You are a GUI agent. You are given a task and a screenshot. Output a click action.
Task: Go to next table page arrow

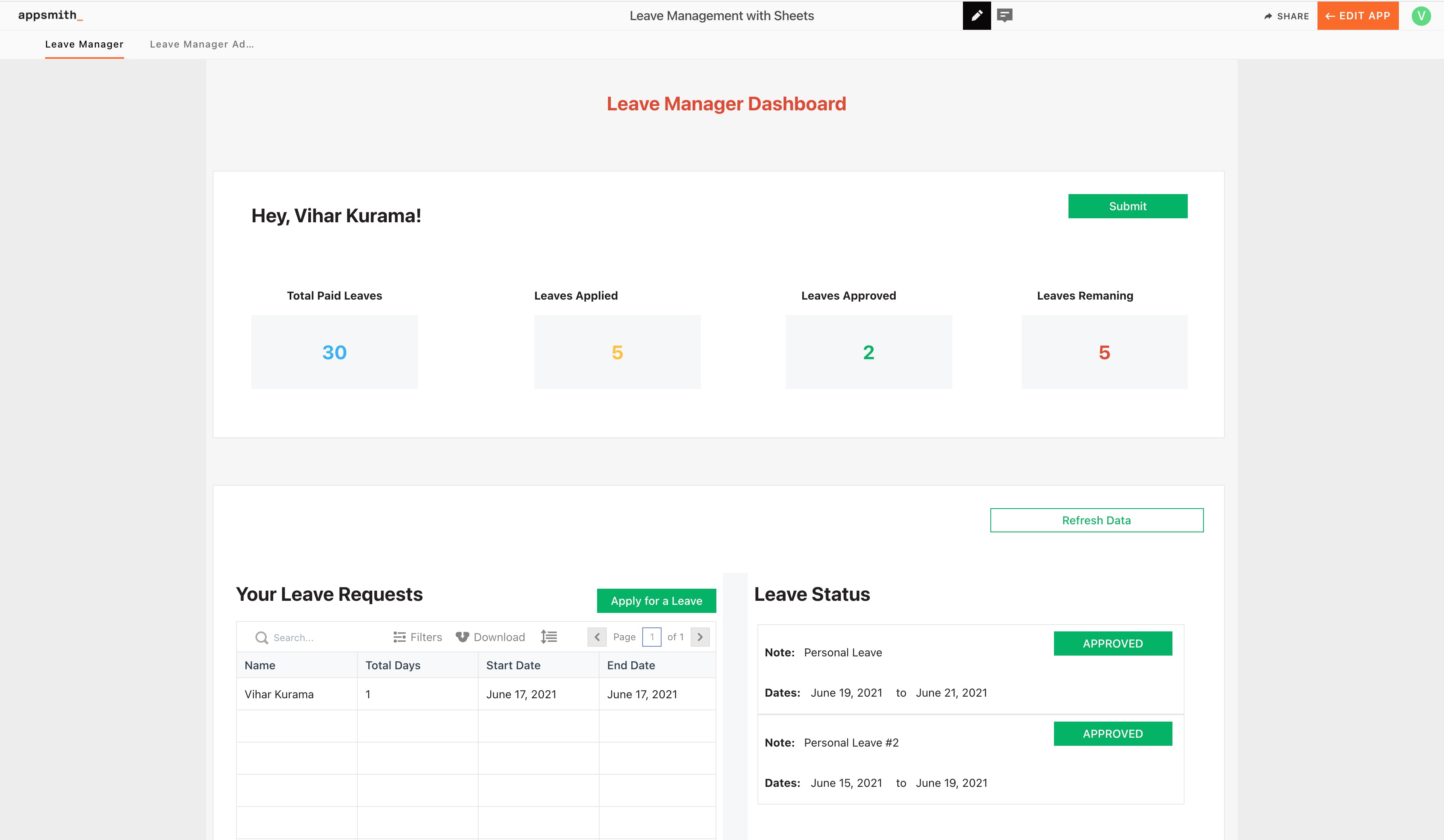tap(700, 637)
